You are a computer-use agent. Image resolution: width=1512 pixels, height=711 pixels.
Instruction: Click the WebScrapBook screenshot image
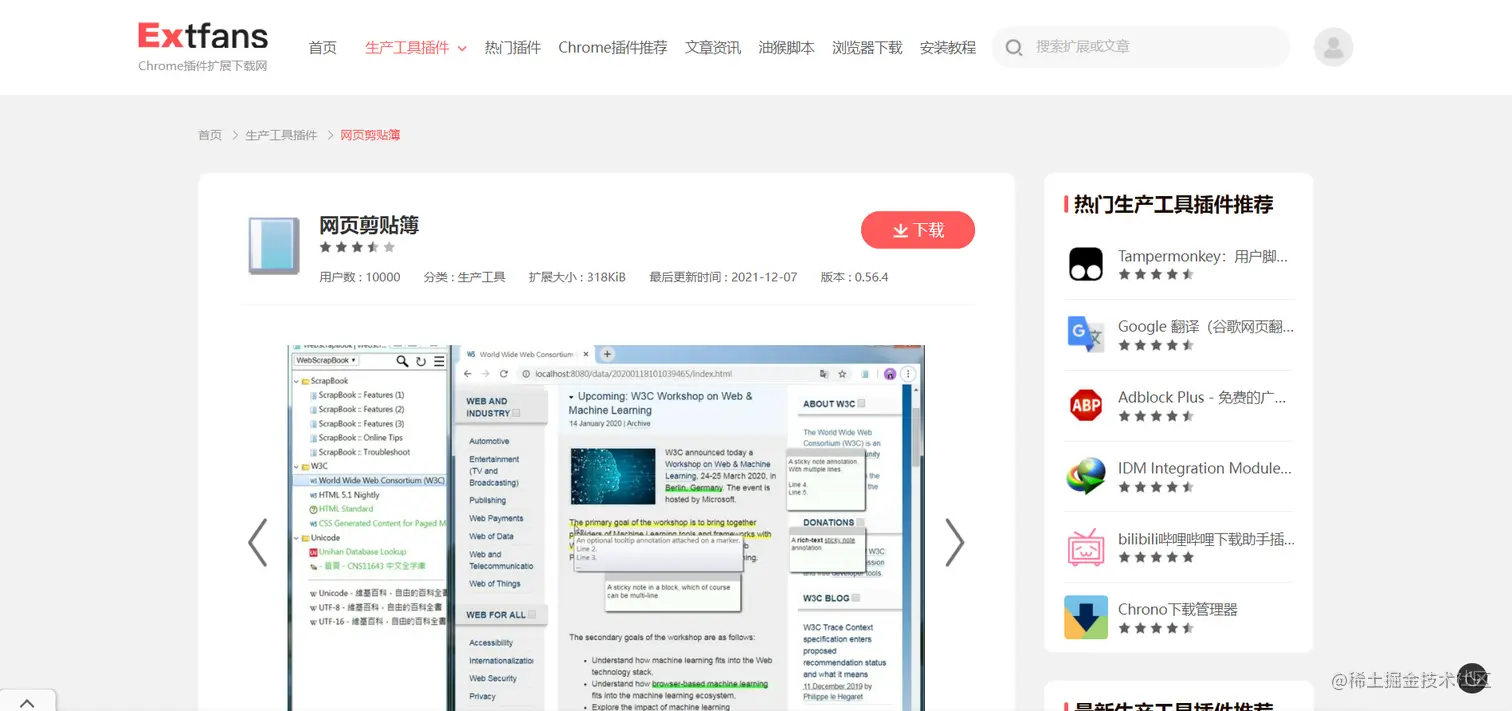click(x=606, y=528)
